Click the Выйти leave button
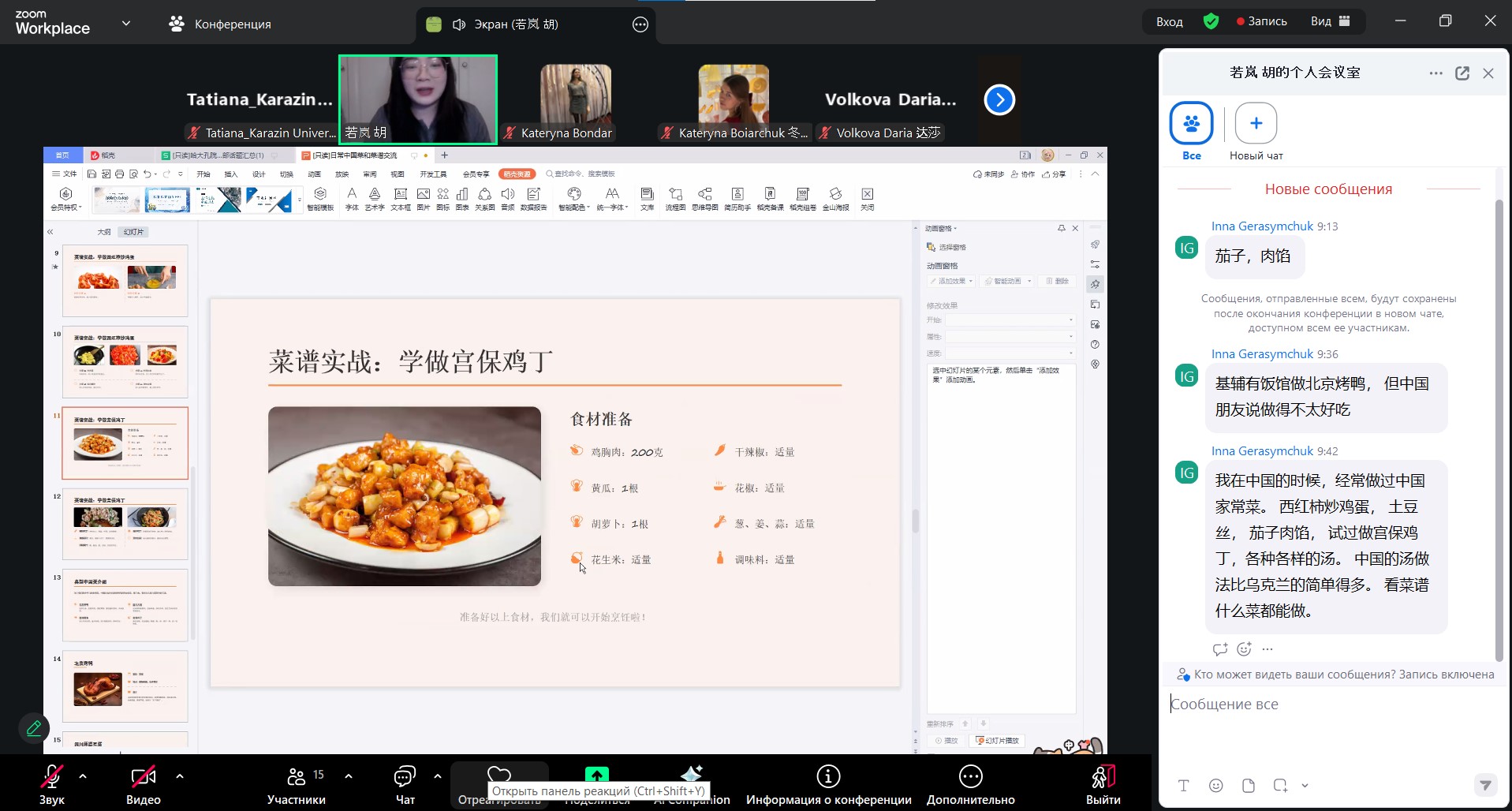The height and width of the screenshot is (811, 1512). 1103,785
